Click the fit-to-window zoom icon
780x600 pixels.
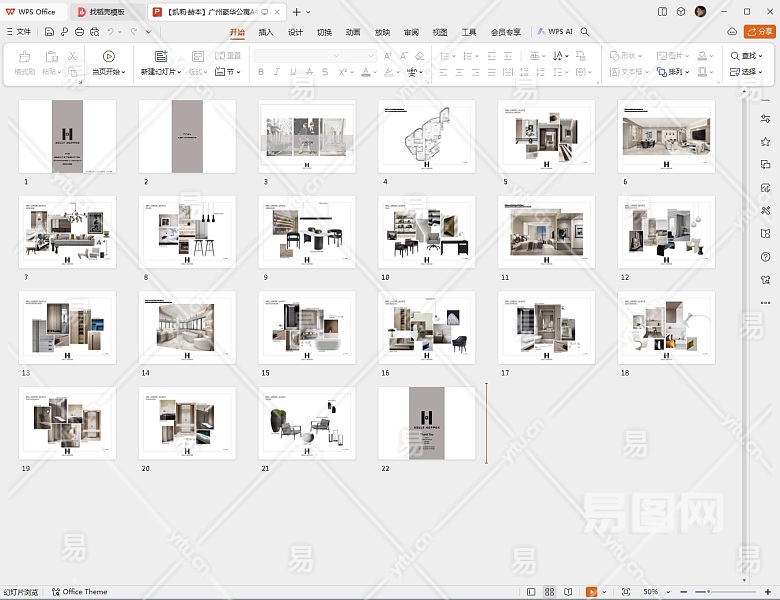tap(626, 592)
